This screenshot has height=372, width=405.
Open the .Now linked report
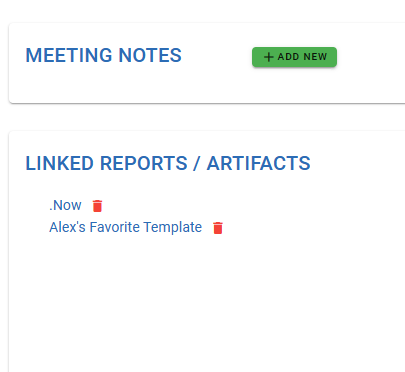tap(65, 205)
